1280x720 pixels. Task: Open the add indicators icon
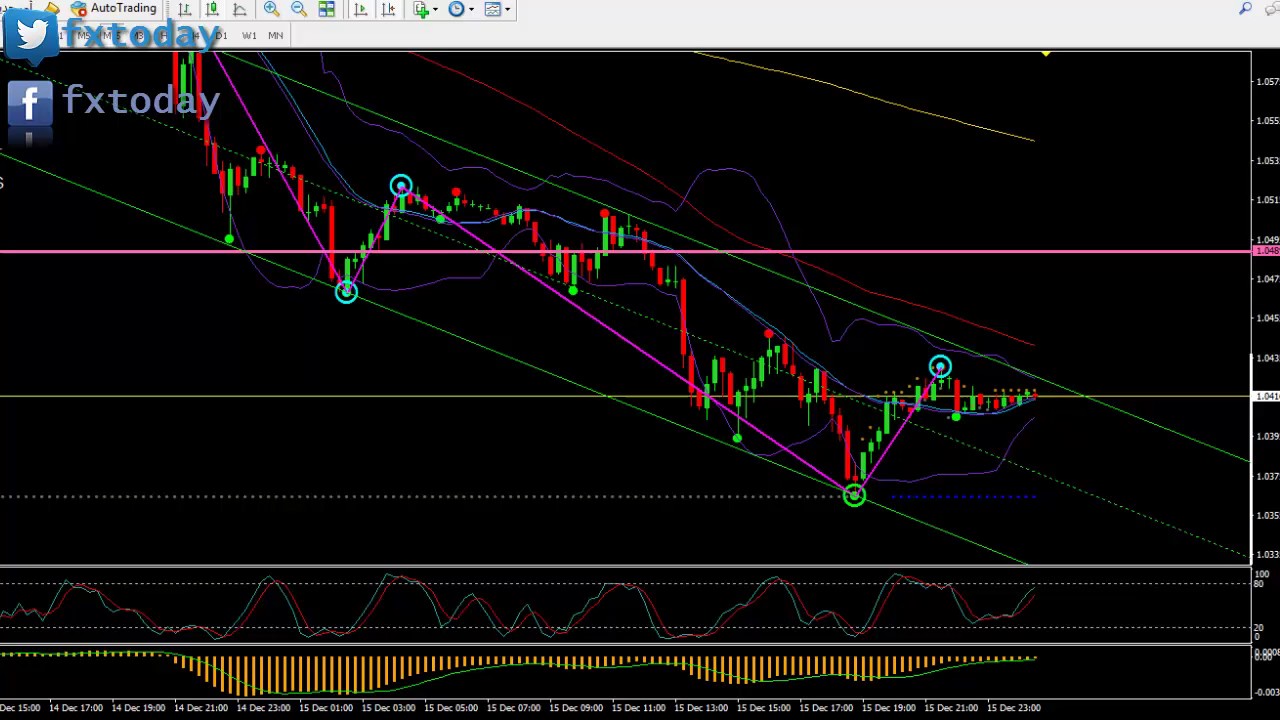(x=421, y=9)
